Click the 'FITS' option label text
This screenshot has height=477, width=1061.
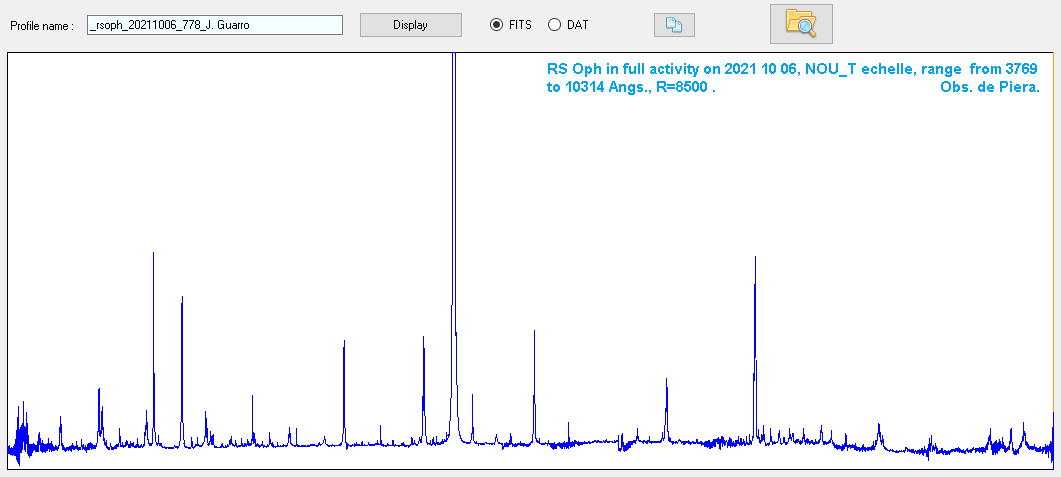(x=520, y=25)
